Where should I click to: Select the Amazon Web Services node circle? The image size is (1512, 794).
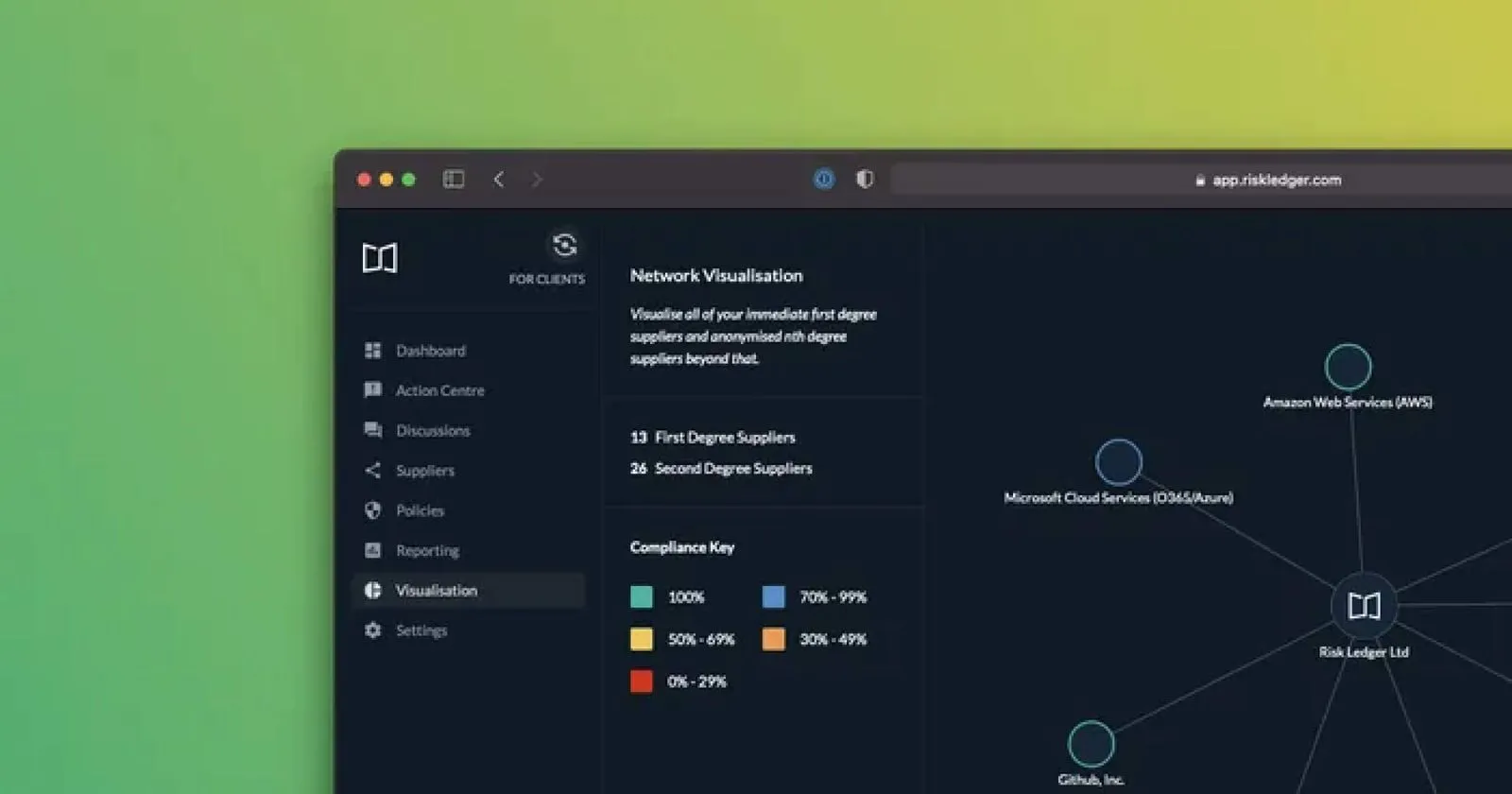tap(1349, 367)
